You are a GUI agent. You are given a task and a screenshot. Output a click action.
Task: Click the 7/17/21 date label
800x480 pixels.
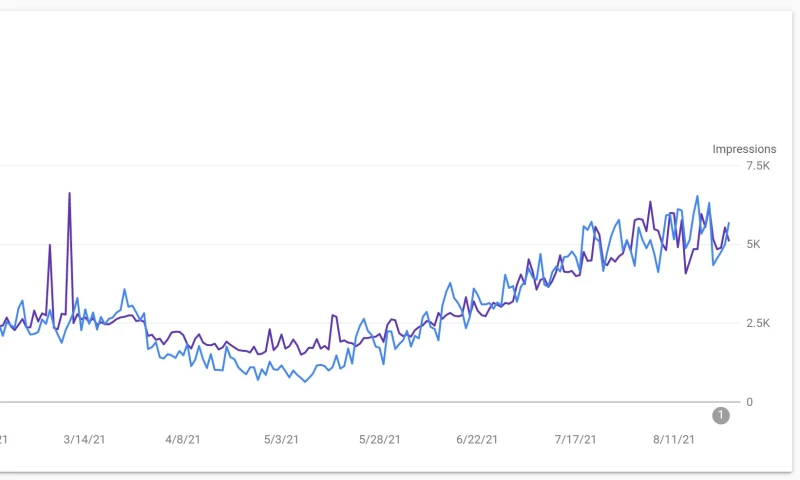tap(577, 439)
